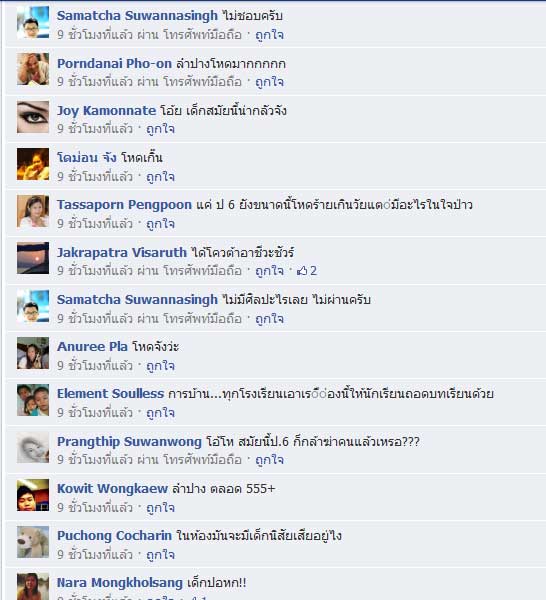The height and width of the screenshot is (600, 546).
Task: Click the Jakrapatra Visaruth name link
Action: (x=122, y=253)
